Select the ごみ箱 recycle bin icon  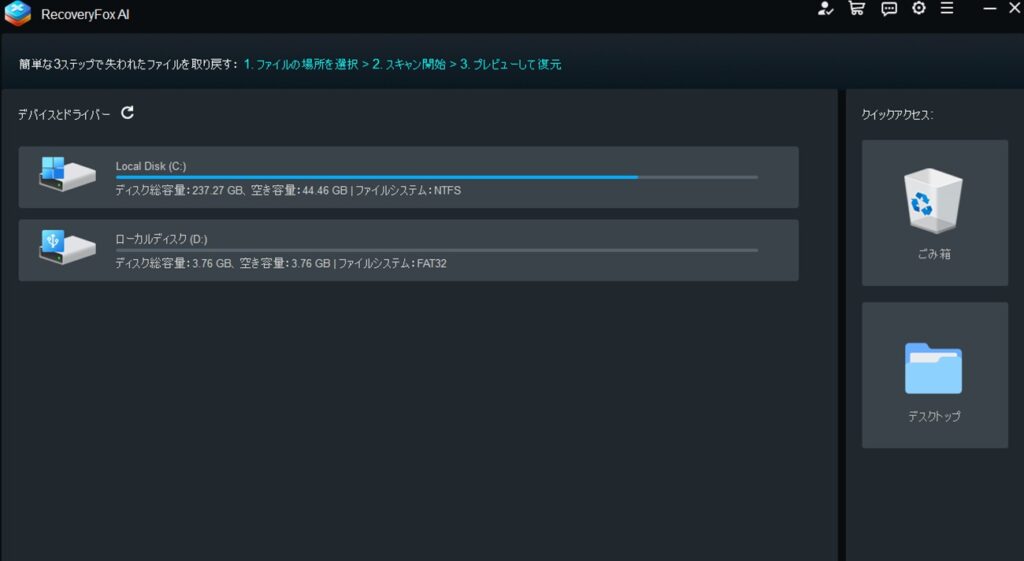(932, 199)
